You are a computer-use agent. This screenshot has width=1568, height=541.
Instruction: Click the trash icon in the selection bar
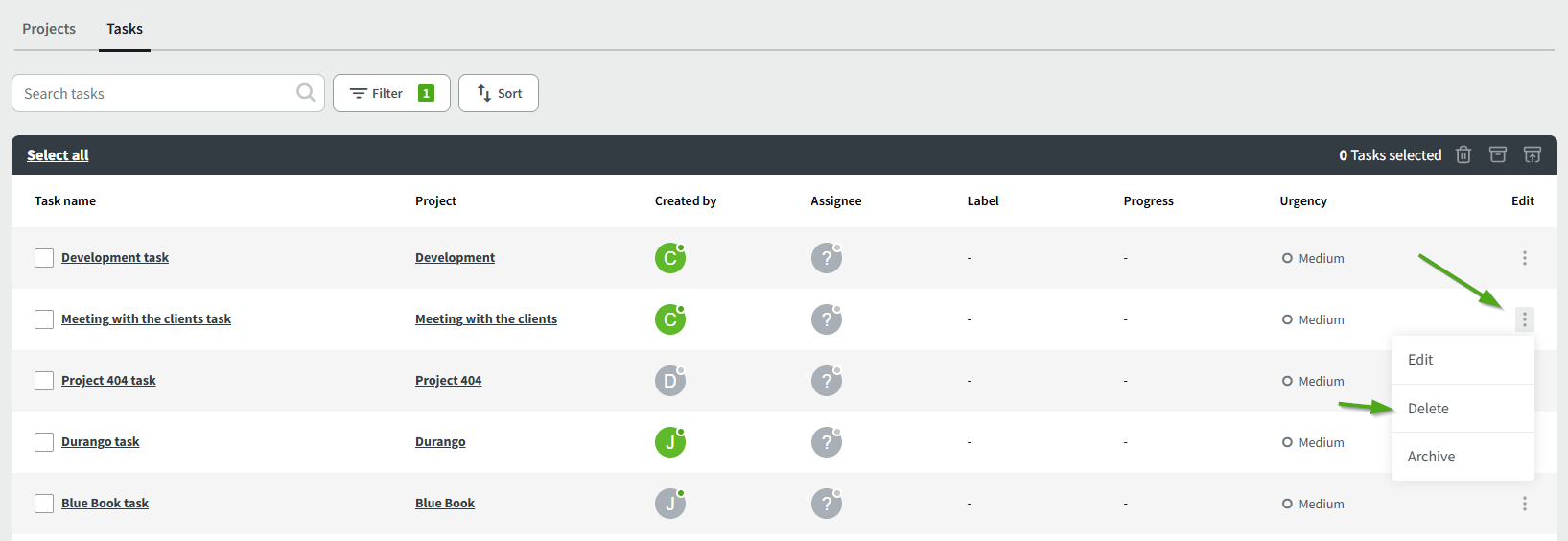click(x=1463, y=154)
